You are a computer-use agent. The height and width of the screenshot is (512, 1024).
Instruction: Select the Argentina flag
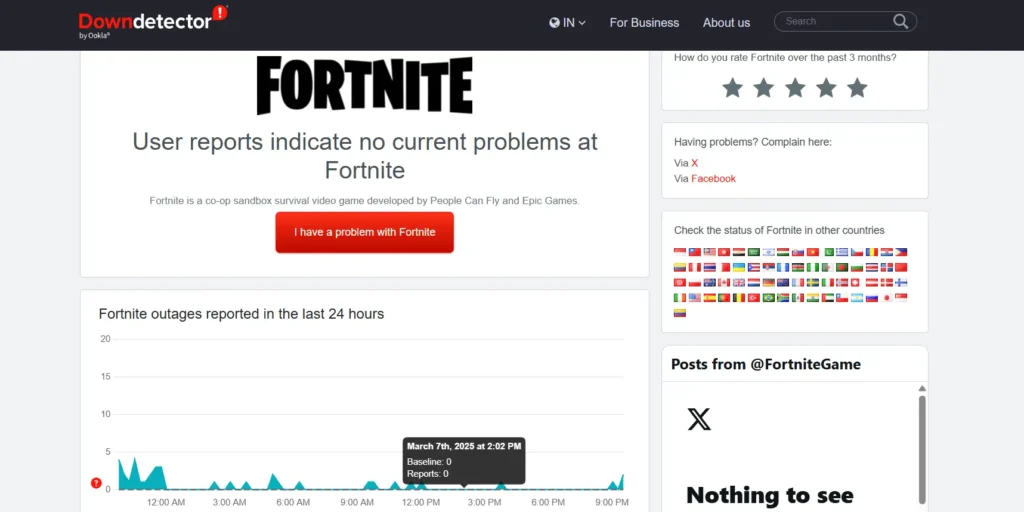tap(857, 298)
